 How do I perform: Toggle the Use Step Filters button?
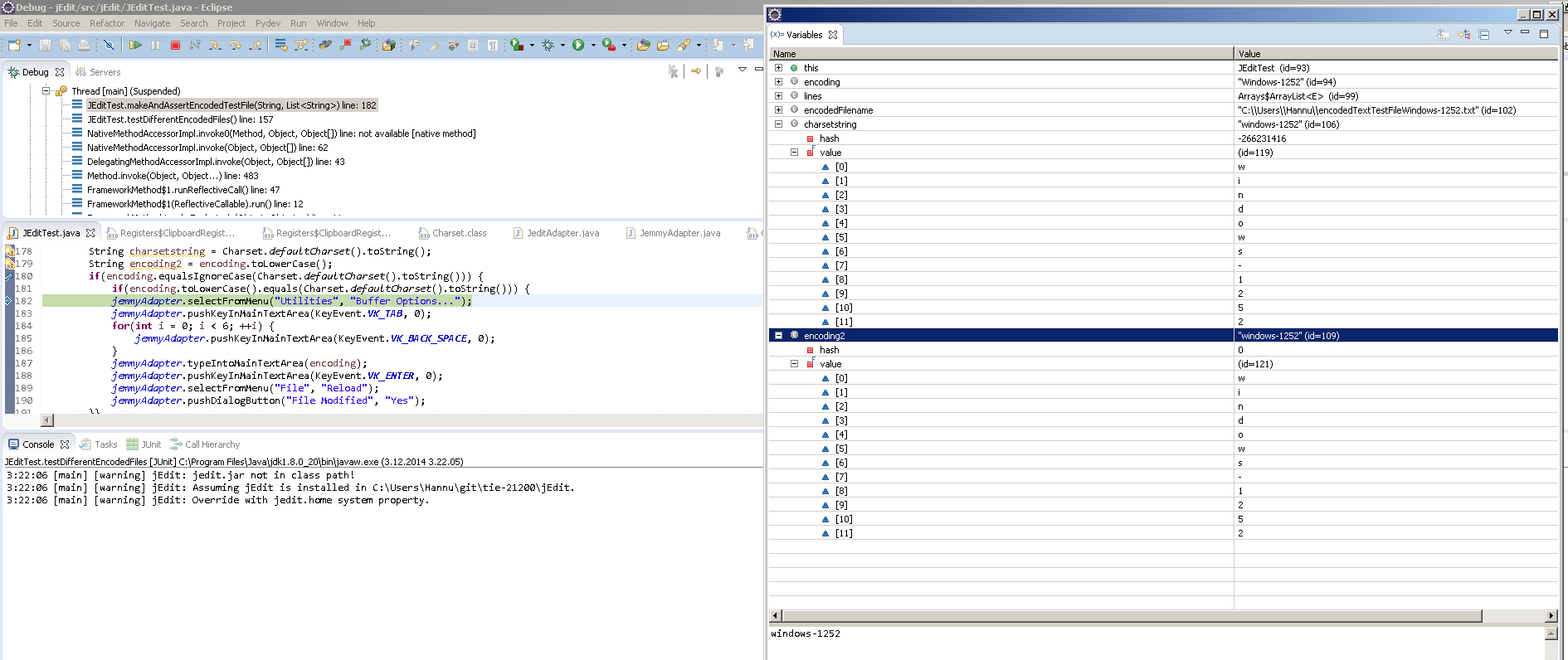(x=300, y=45)
